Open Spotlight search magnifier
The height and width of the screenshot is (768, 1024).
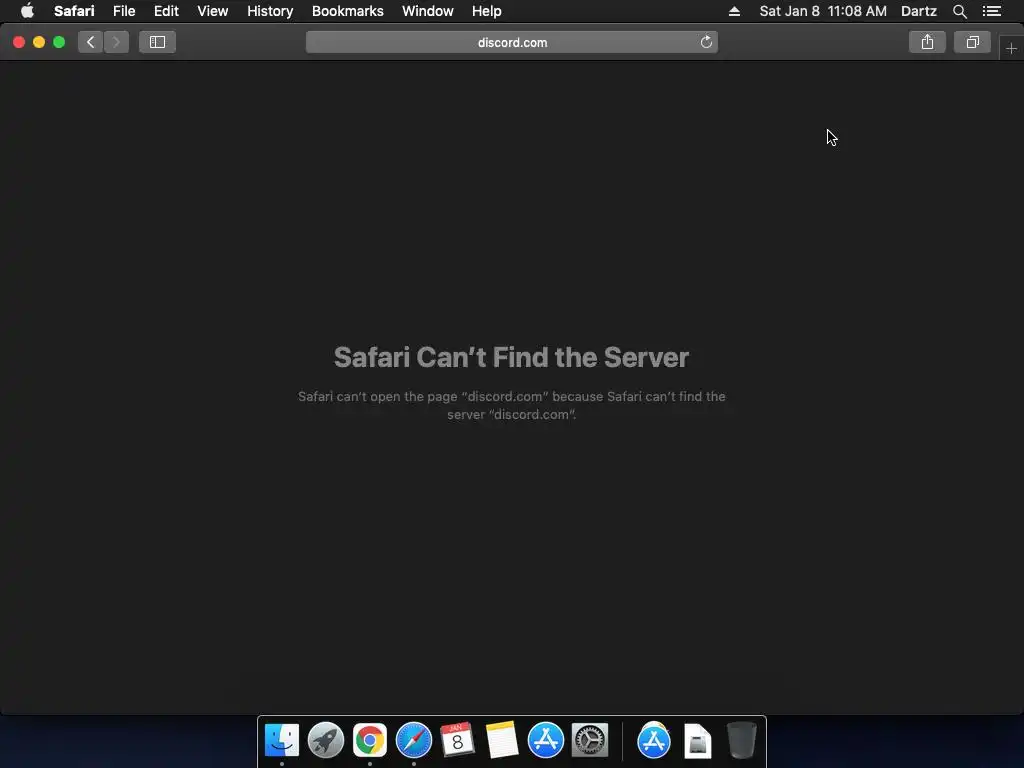point(959,11)
